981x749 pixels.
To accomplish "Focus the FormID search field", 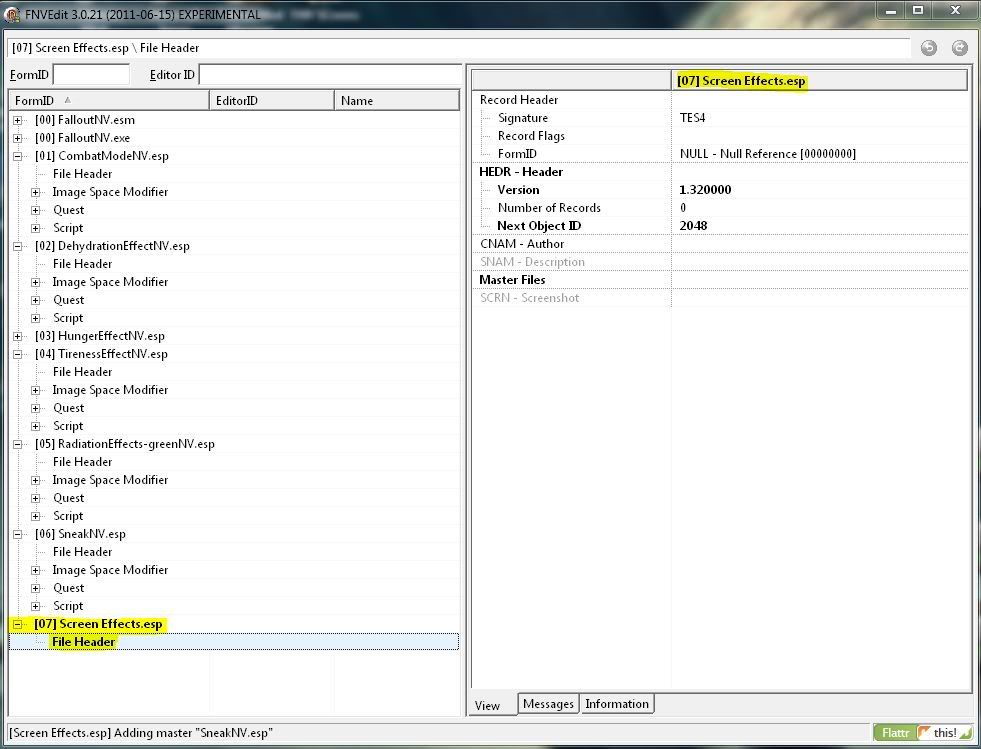I will pyautogui.click(x=91, y=75).
